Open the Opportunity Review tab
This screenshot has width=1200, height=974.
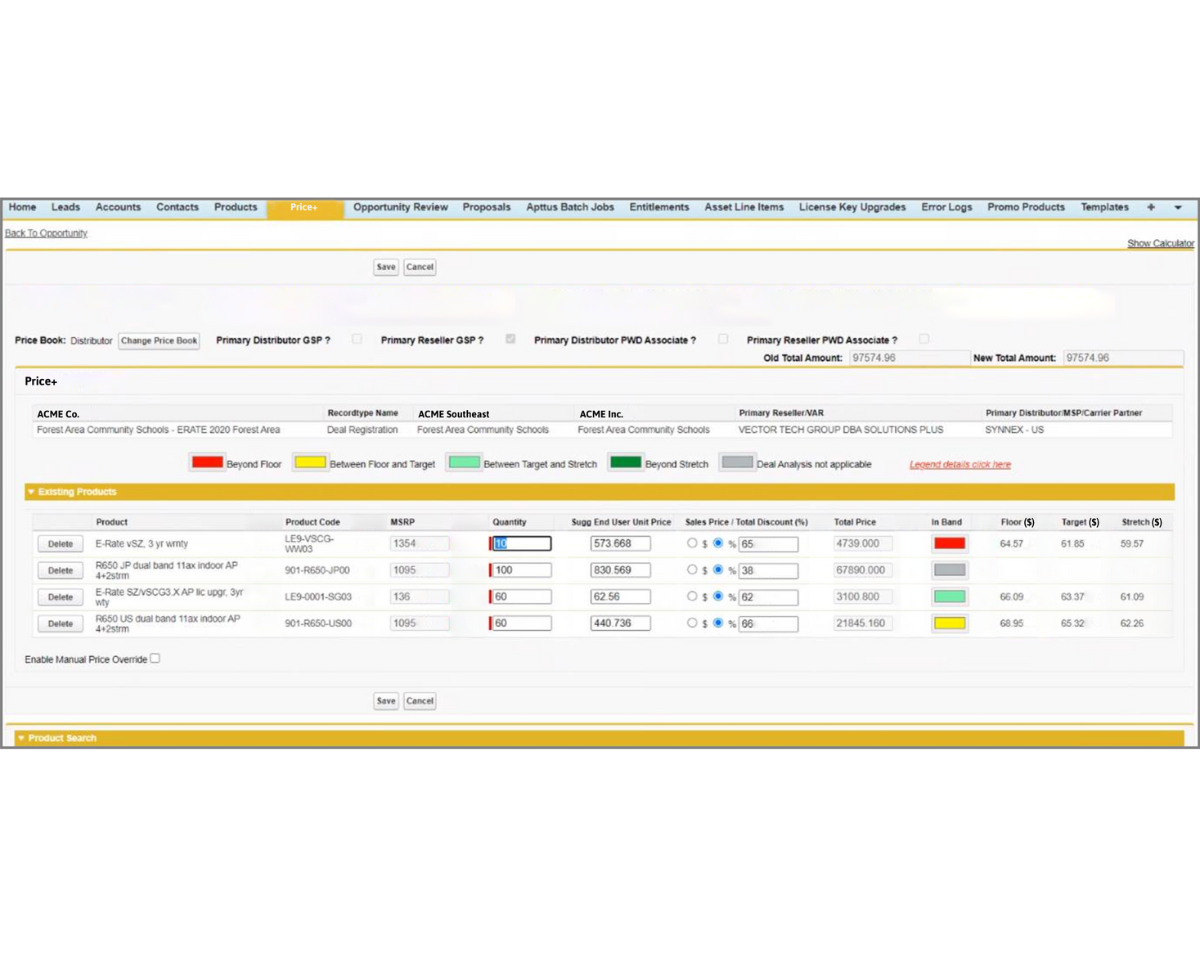coord(400,207)
